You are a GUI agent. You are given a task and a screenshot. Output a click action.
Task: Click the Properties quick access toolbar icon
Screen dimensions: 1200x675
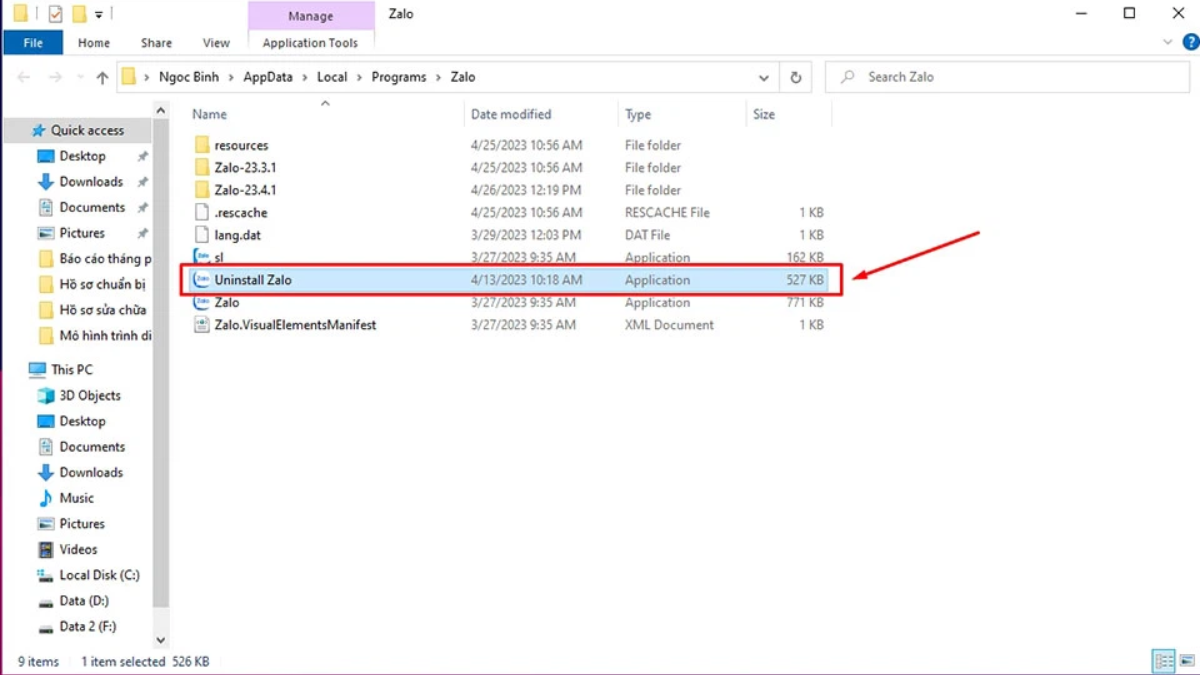(x=56, y=14)
